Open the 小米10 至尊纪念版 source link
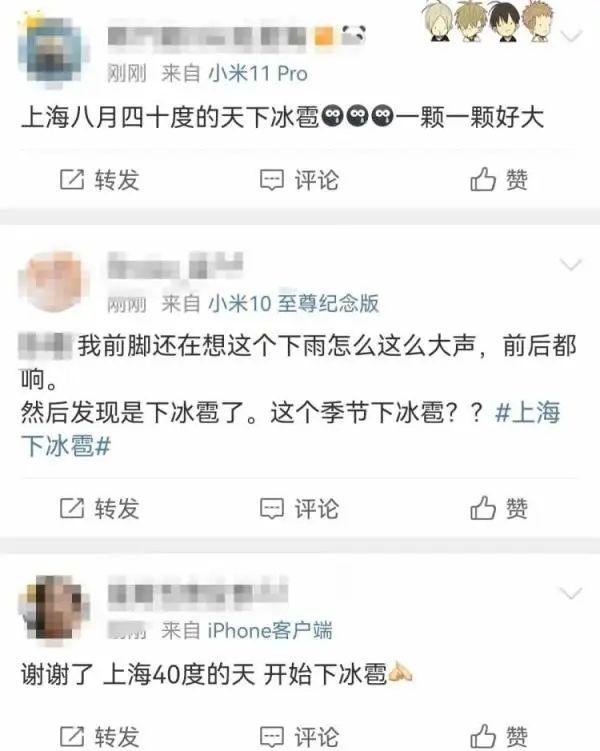Viewport: 600px width, 751px height. [294, 303]
